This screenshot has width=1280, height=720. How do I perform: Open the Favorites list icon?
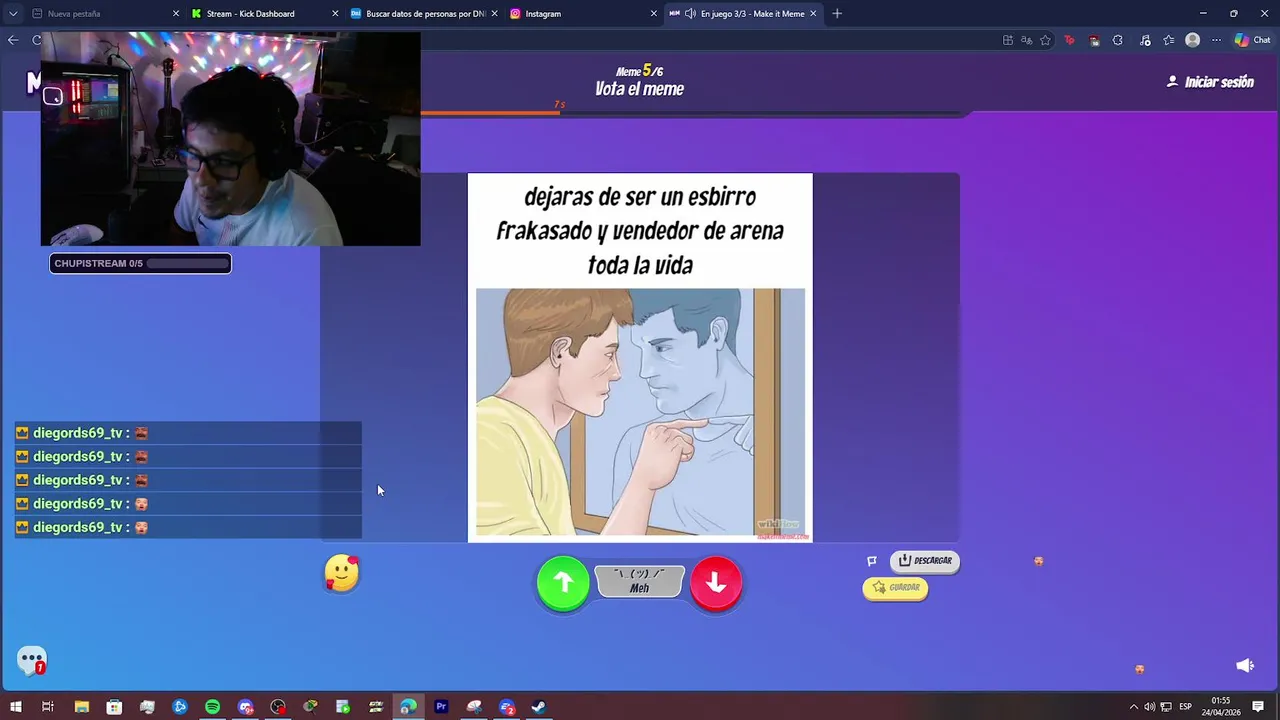[x=1168, y=40]
